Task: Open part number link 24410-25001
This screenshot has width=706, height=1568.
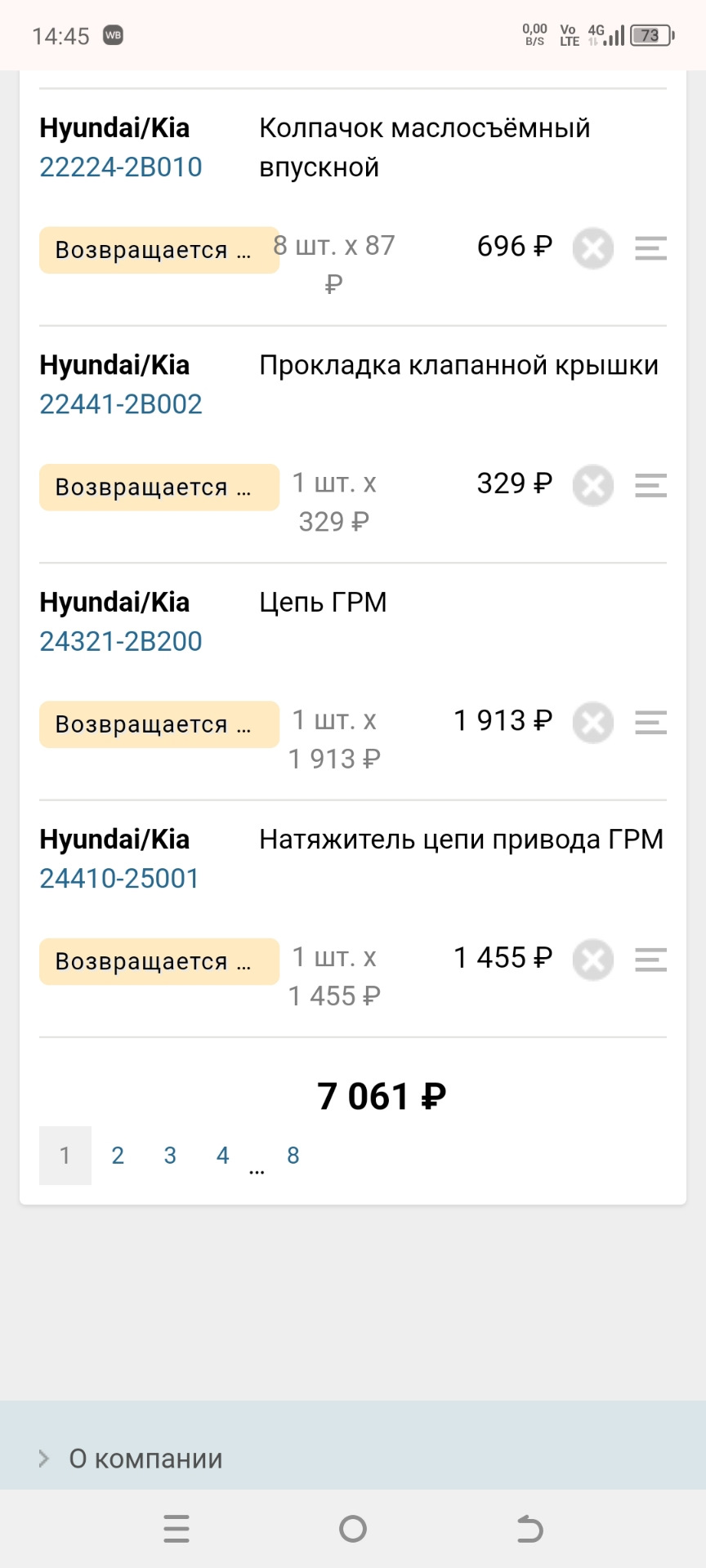Action: point(118,879)
